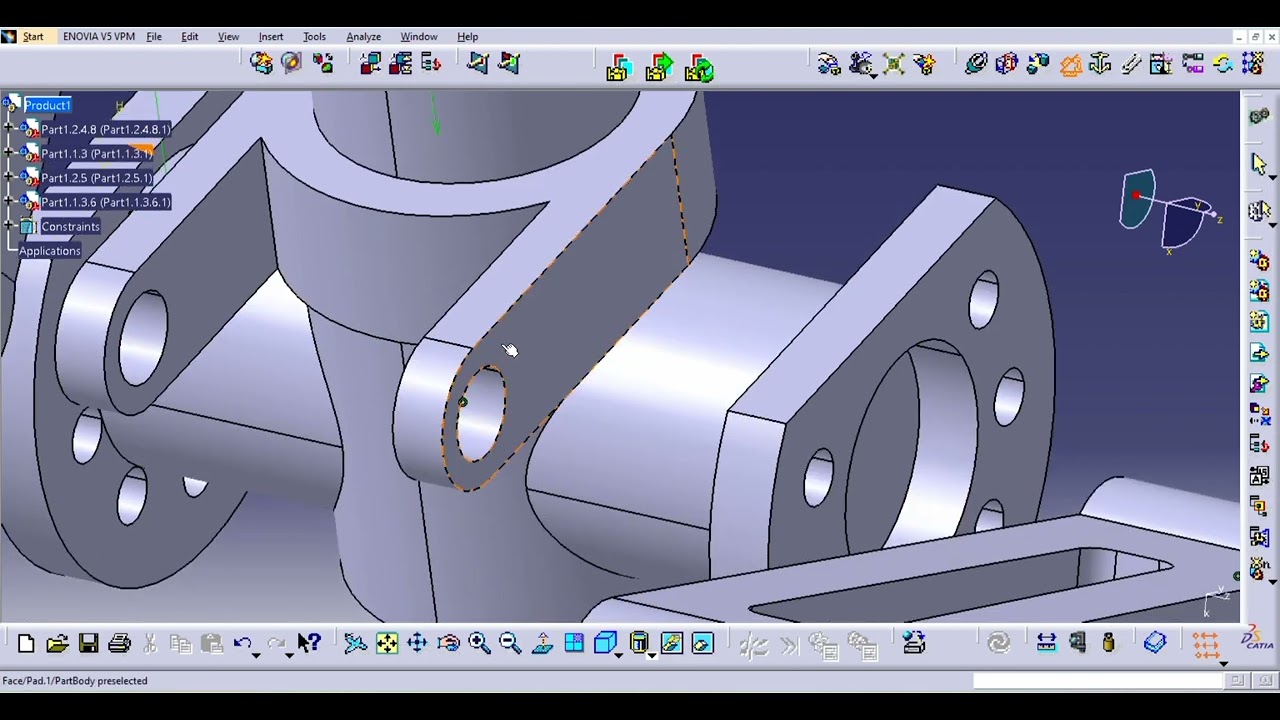
Task: Expand the Part1.2.5 tree node
Action: click(x=10, y=178)
